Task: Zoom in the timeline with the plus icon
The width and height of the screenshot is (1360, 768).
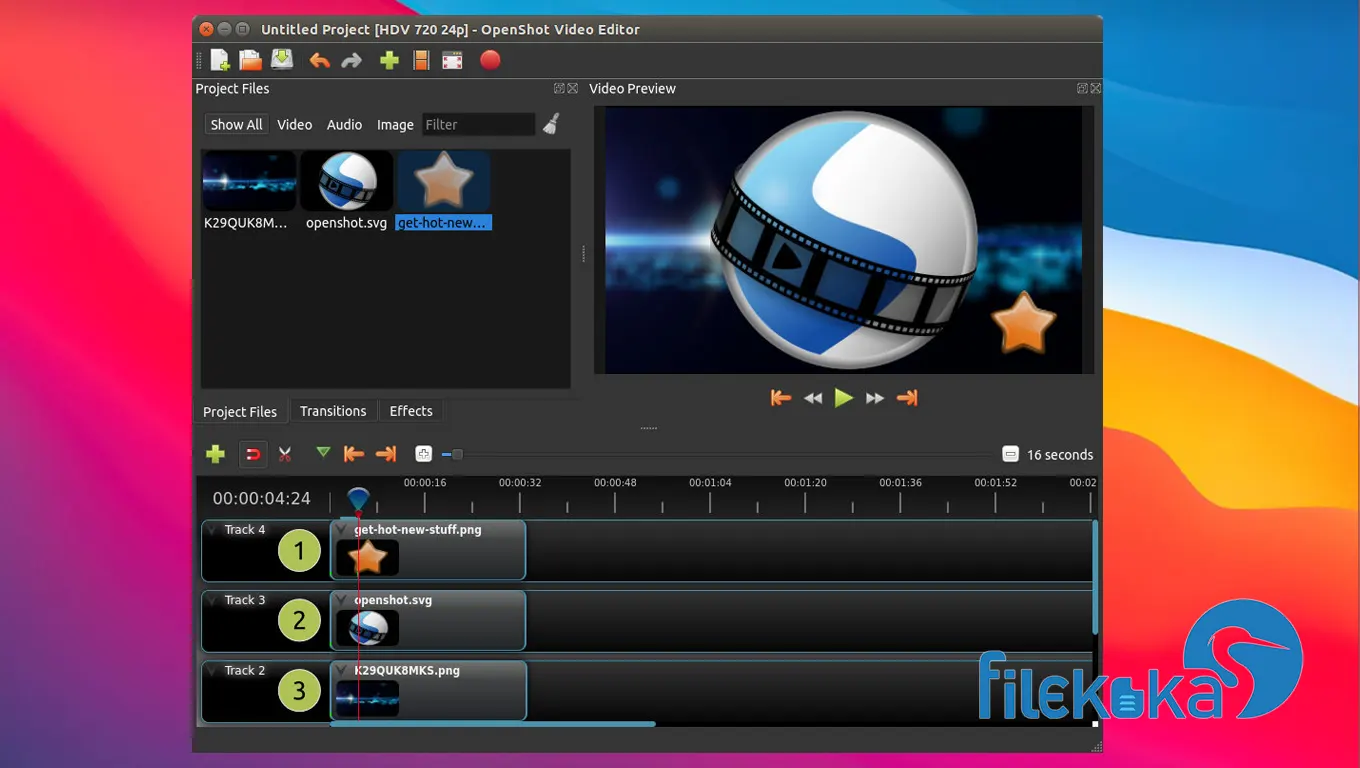Action: (x=423, y=454)
